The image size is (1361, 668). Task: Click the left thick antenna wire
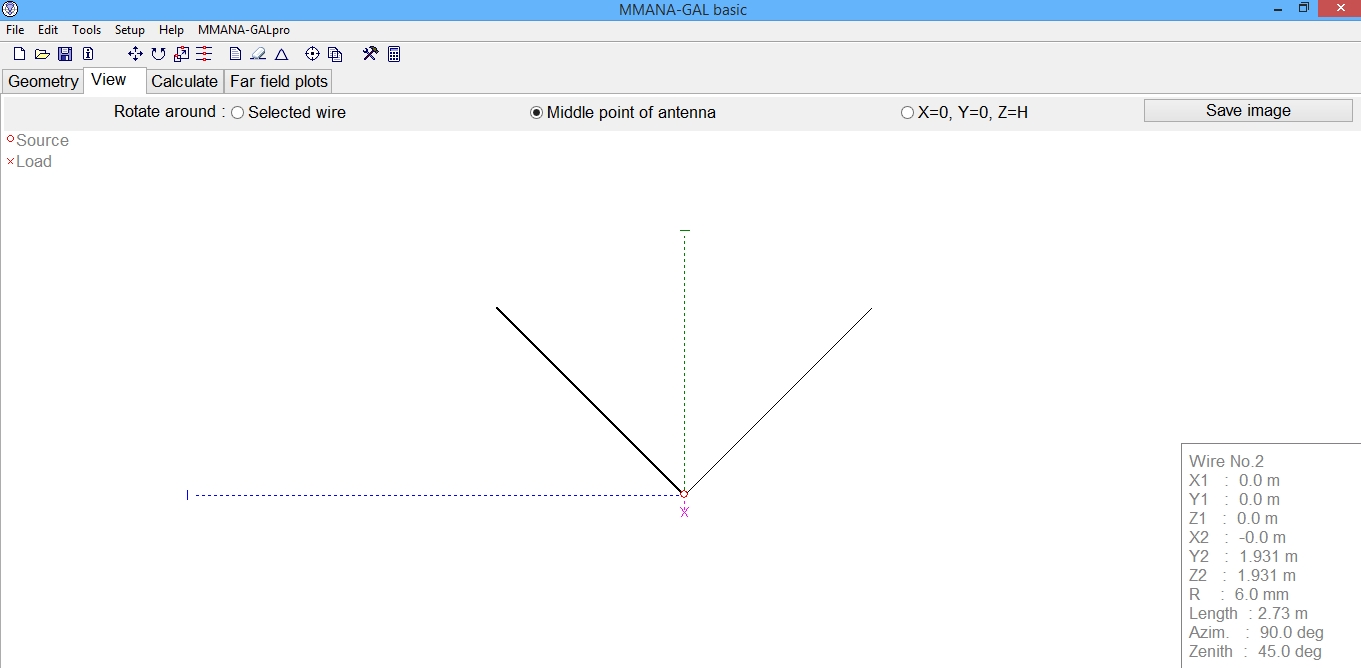pos(590,400)
